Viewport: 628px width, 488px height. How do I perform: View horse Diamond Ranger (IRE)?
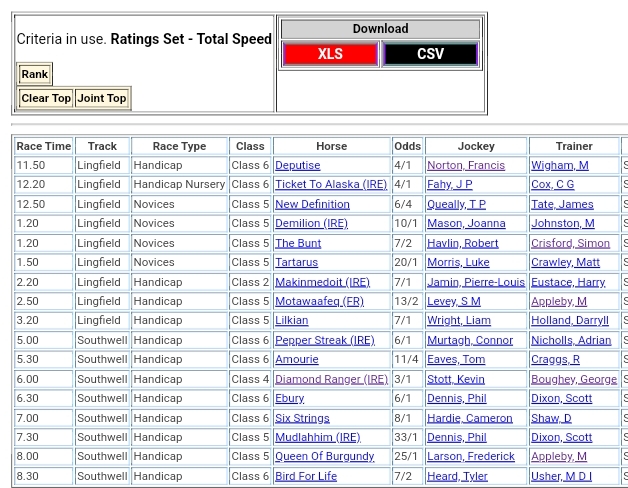[331, 379]
